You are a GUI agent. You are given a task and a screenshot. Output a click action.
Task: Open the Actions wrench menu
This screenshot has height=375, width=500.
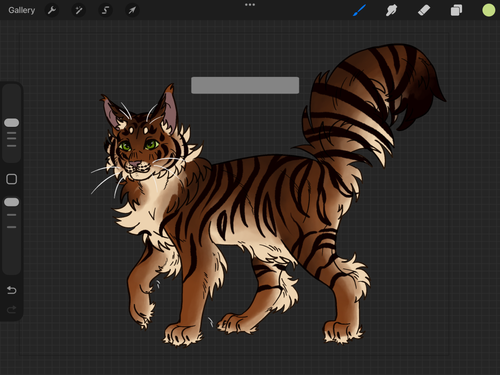coord(52,10)
